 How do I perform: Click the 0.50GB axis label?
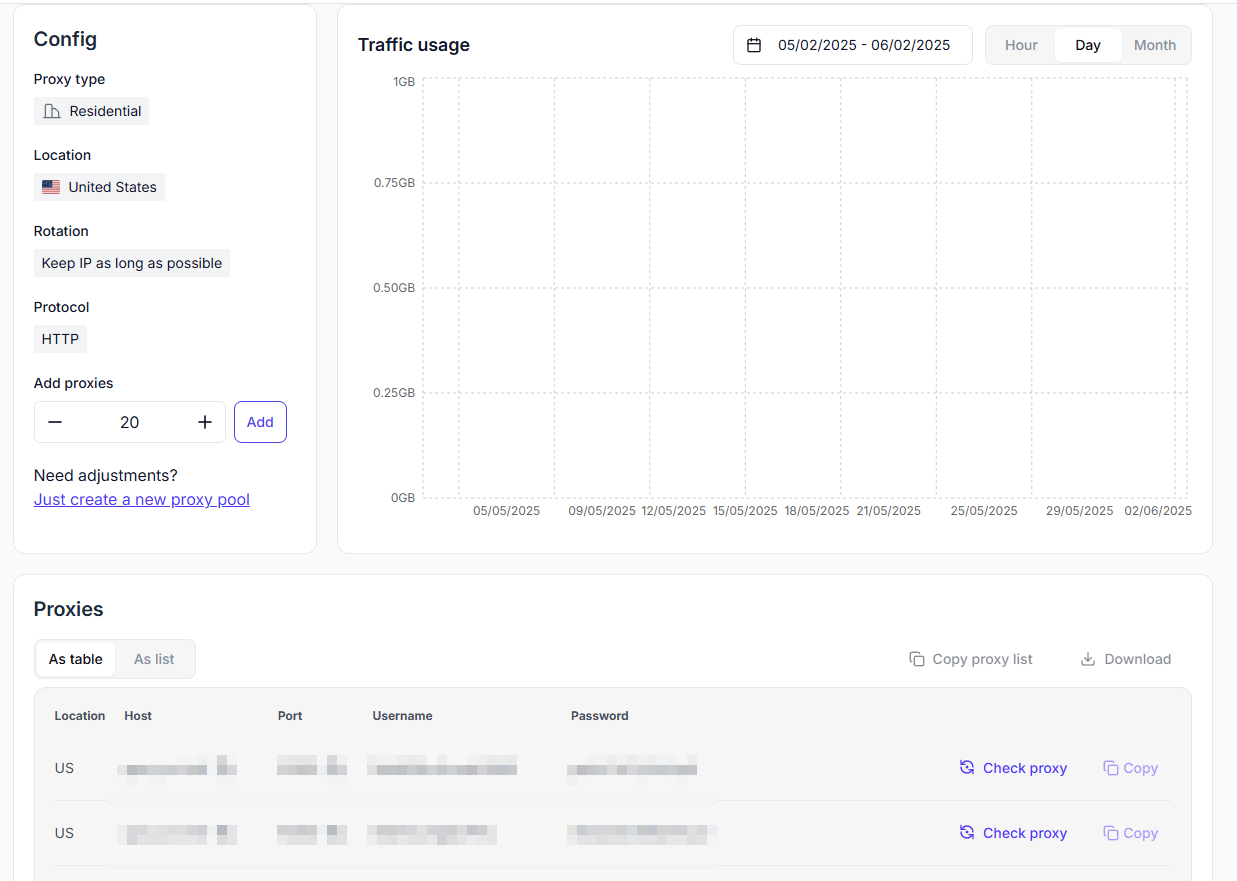click(x=394, y=288)
